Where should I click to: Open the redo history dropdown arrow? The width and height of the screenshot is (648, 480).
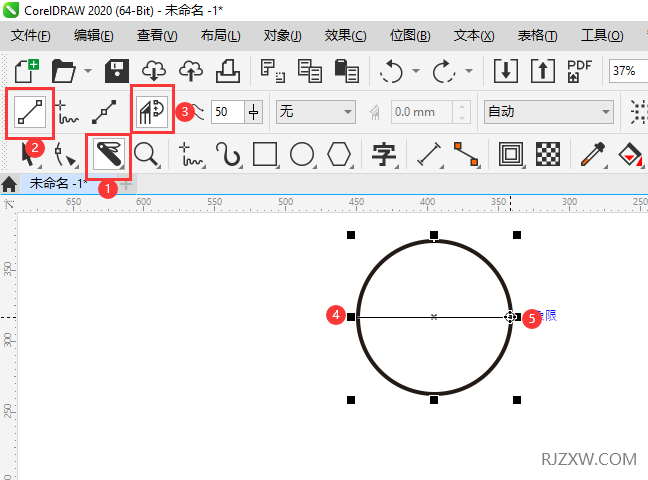click(469, 71)
